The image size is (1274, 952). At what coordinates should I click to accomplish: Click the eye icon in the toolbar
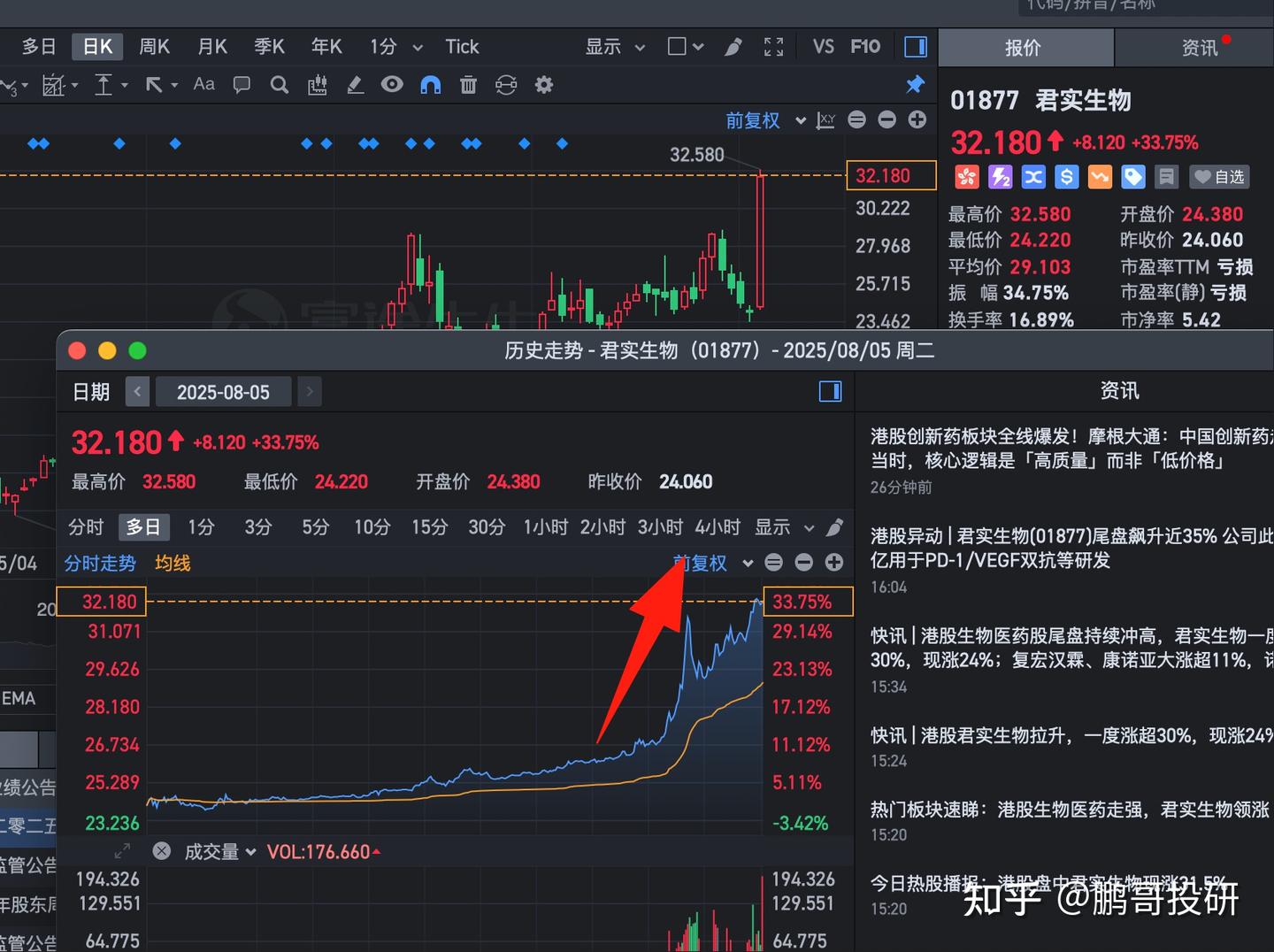[392, 85]
